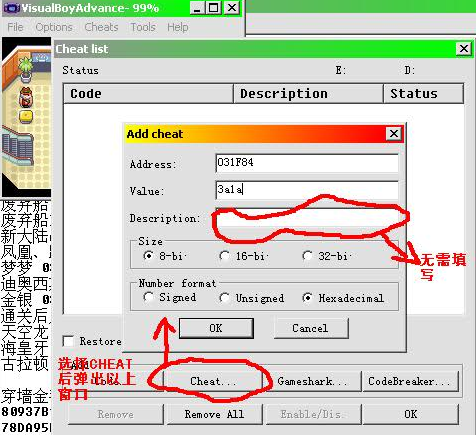Toggle the Restore checkbox

click(x=68, y=341)
